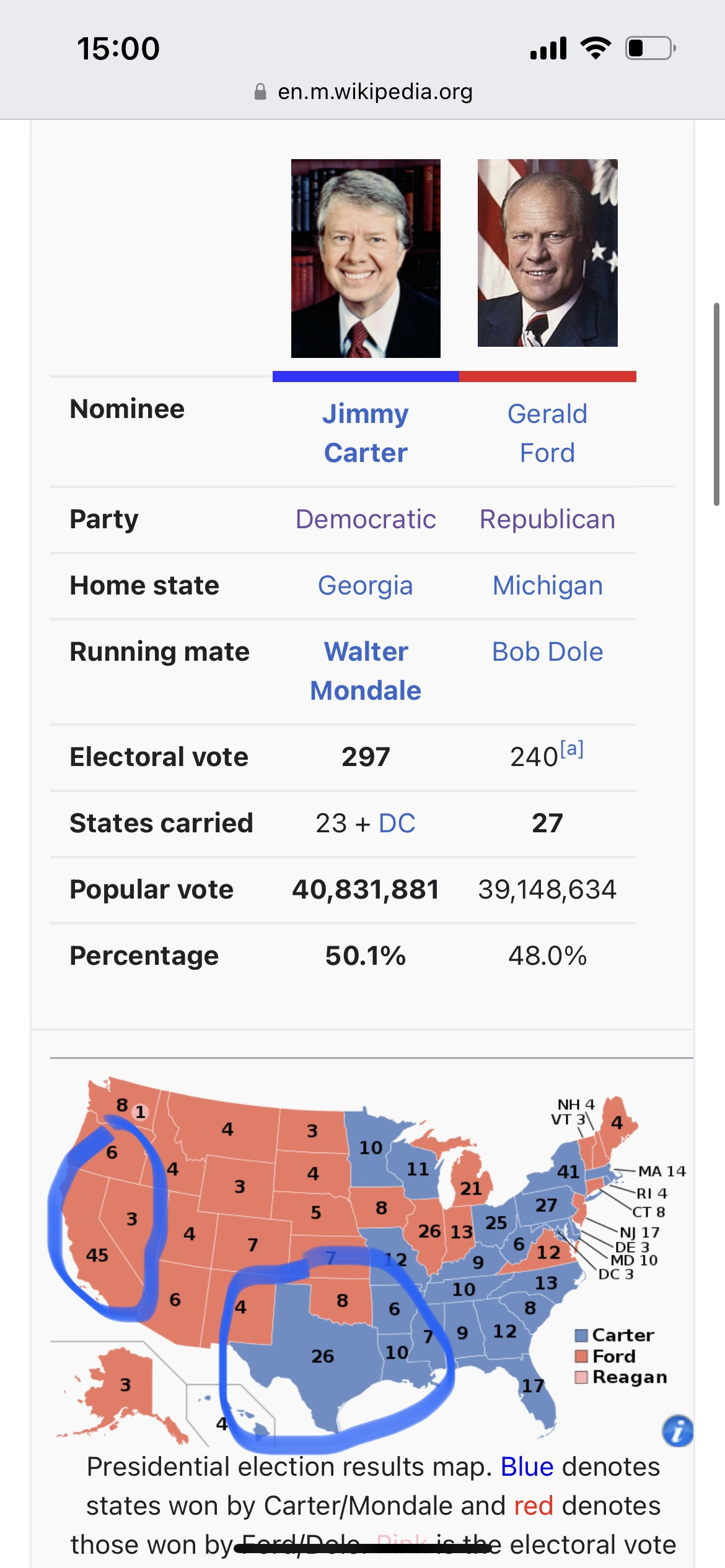Follow the Republican party link
This screenshot has width=725, height=1568.
(x=547, y=520)
